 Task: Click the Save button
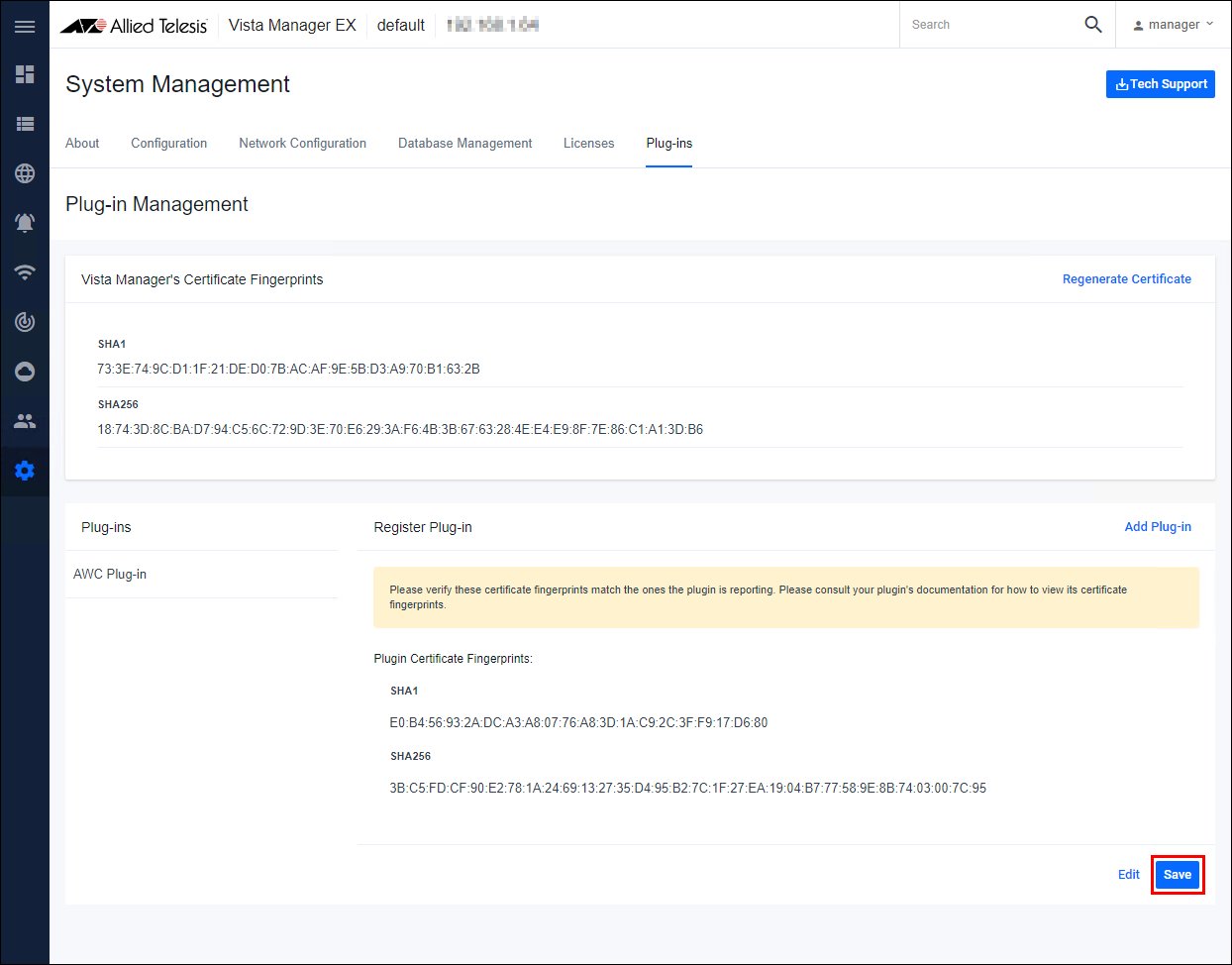(x=1177, y=875)
